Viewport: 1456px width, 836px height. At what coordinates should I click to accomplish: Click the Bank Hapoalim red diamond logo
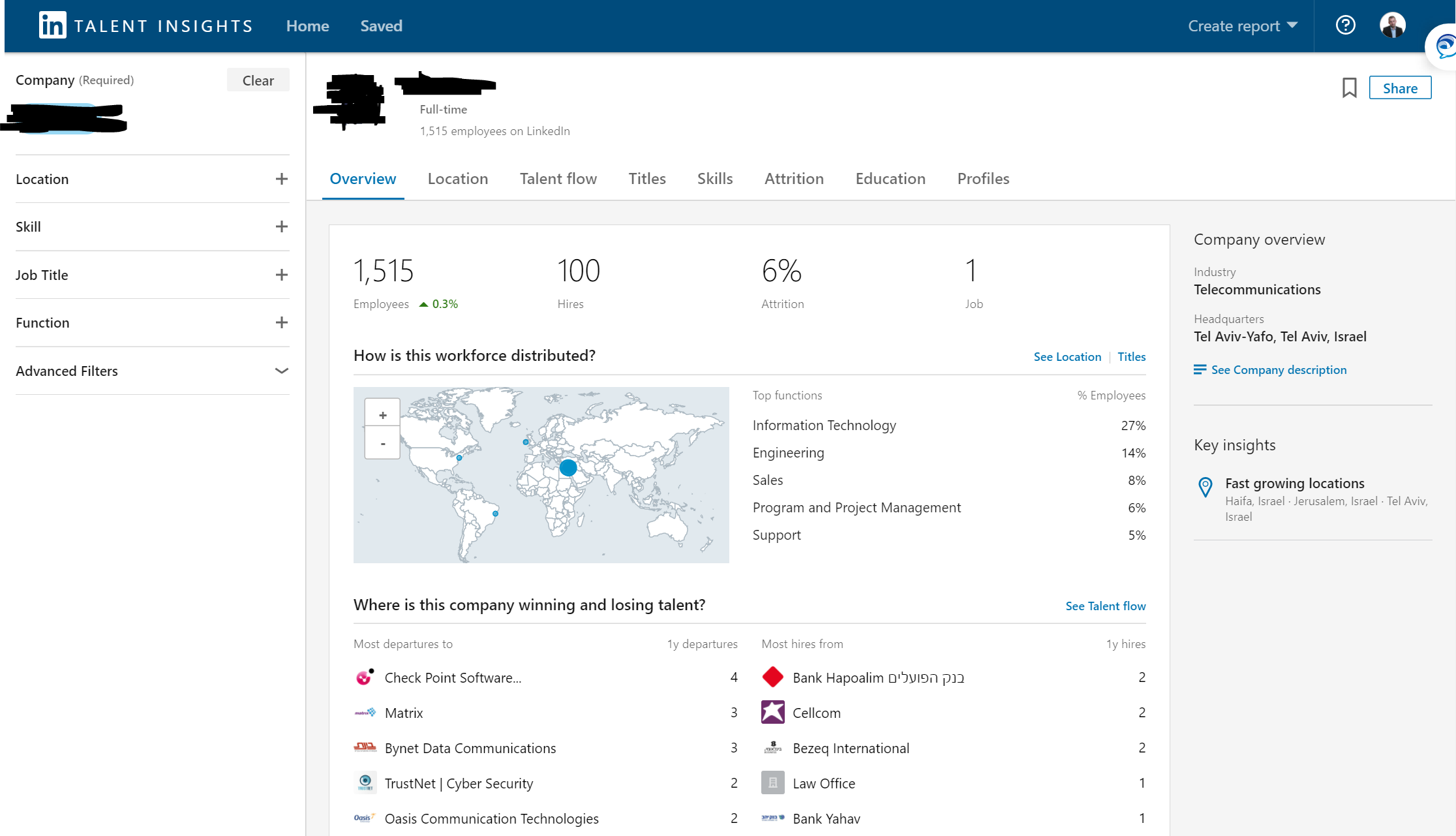[772, 677]
